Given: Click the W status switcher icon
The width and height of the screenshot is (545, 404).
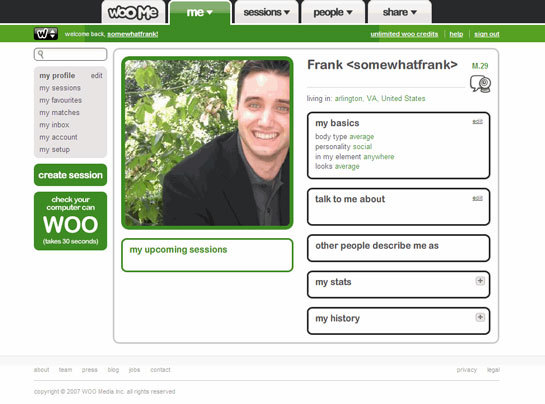Looking at the screenshot, I should pyautogui.click(x=46, y=34).
